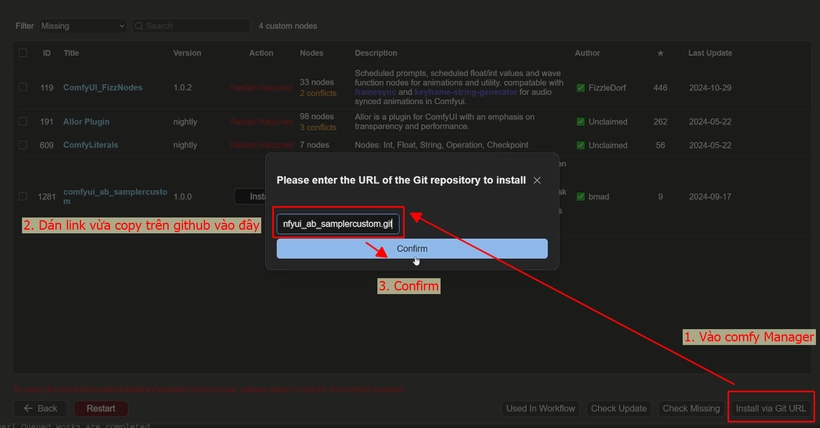820x428 pixels.
Task: Click the green verified badge beside FizzleDorf
Action: 581,88
